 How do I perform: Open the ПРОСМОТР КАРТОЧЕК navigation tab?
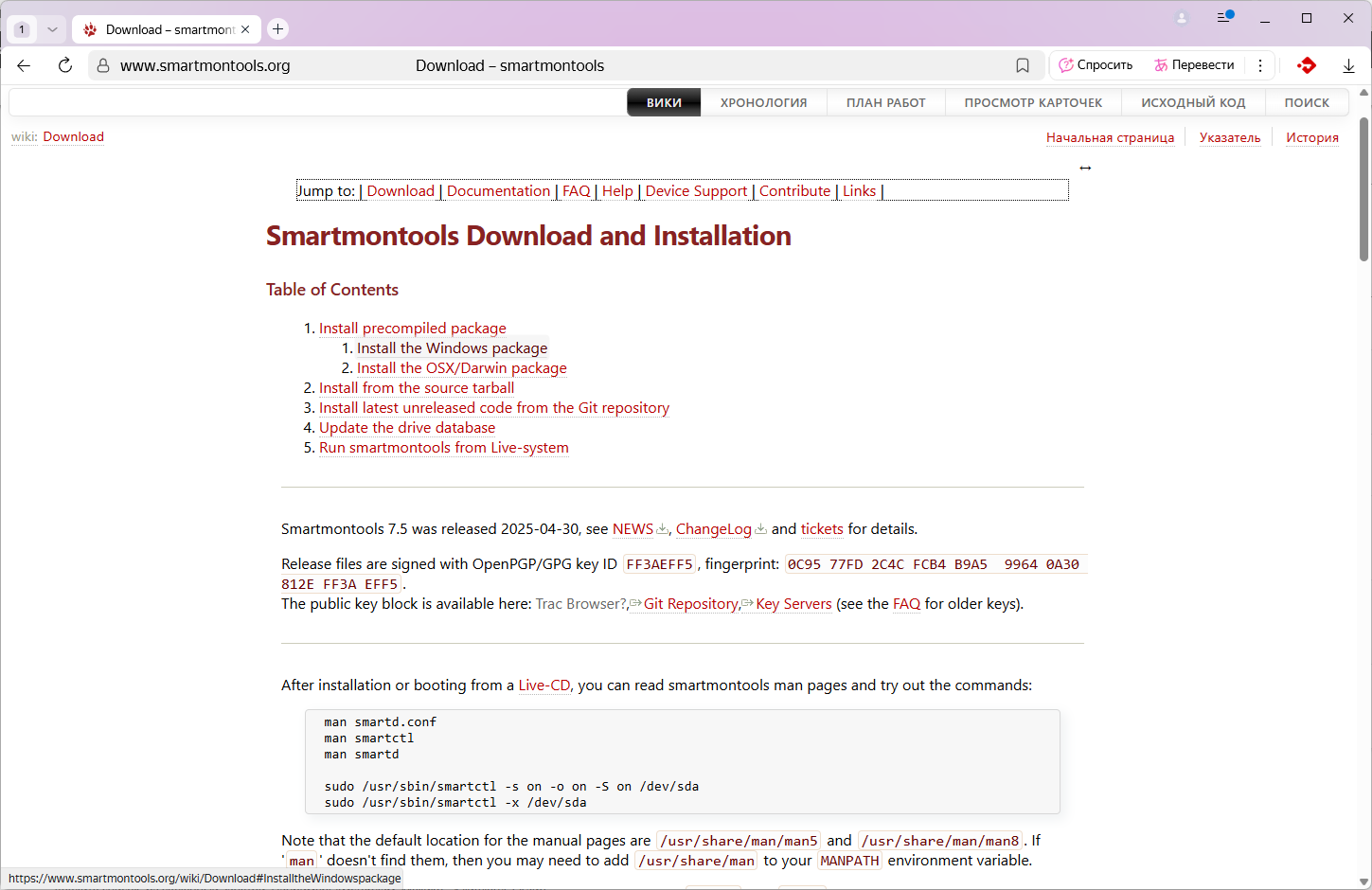tap(1033, 102)
